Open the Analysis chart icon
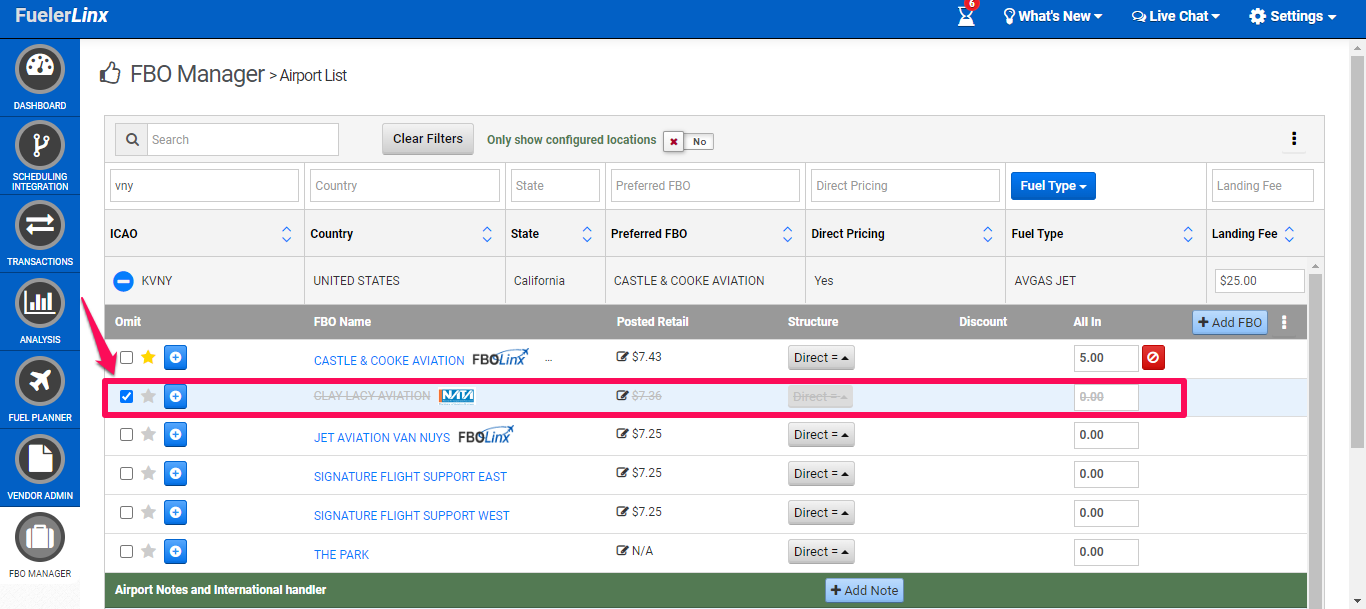Image resolution: width=1366 pixels, height=609 pixels. pos(40,304)
